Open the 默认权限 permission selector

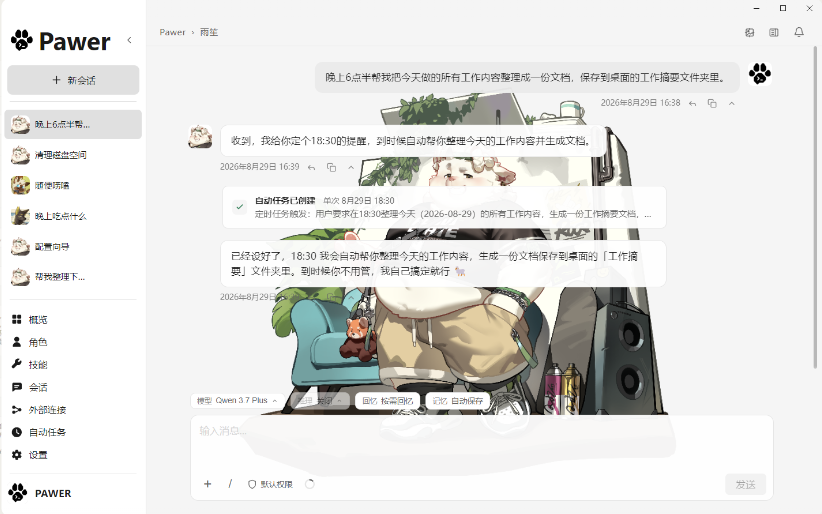[x=270, y=484]
